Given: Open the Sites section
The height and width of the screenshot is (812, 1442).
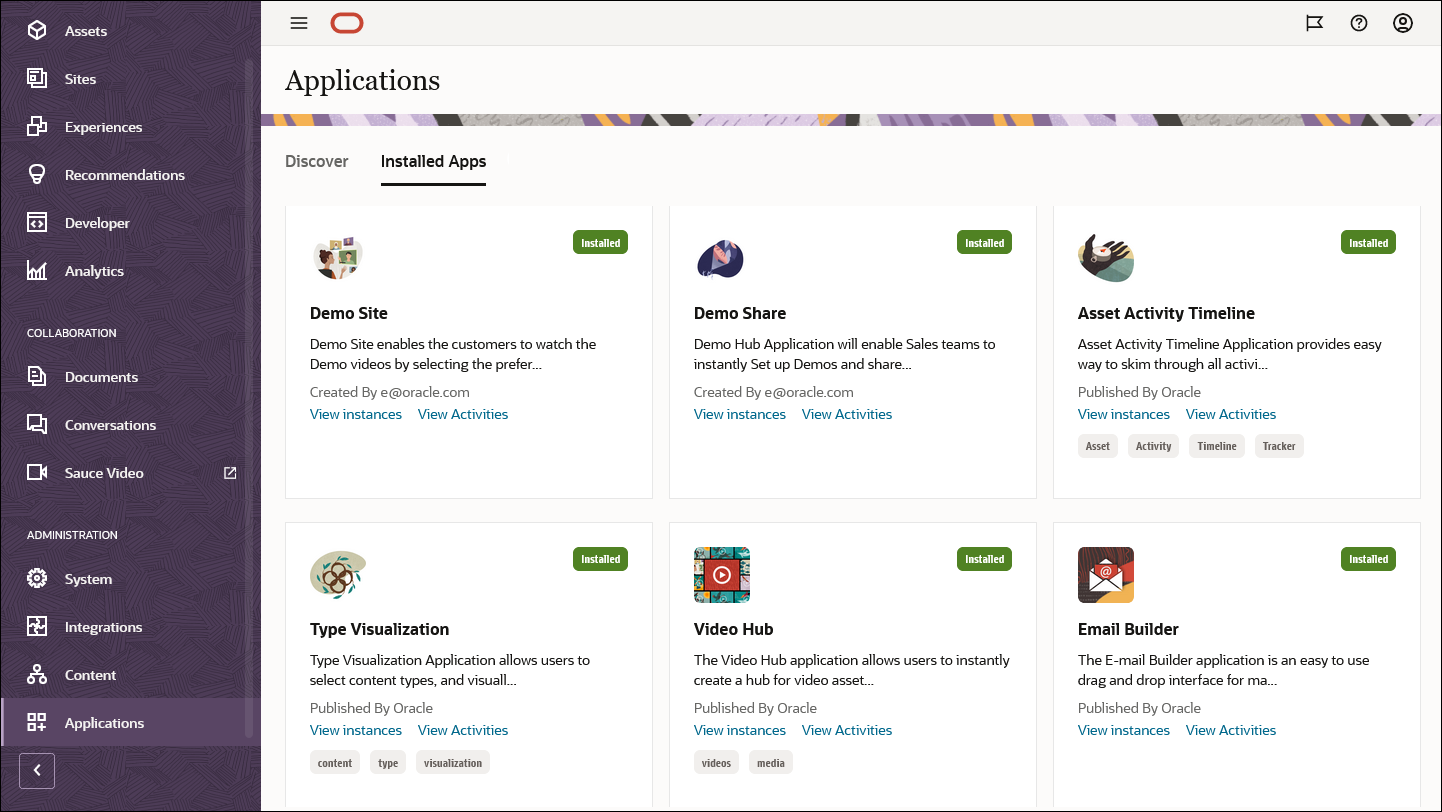Looking at the screenshot, I should click(x=80, y=78).
